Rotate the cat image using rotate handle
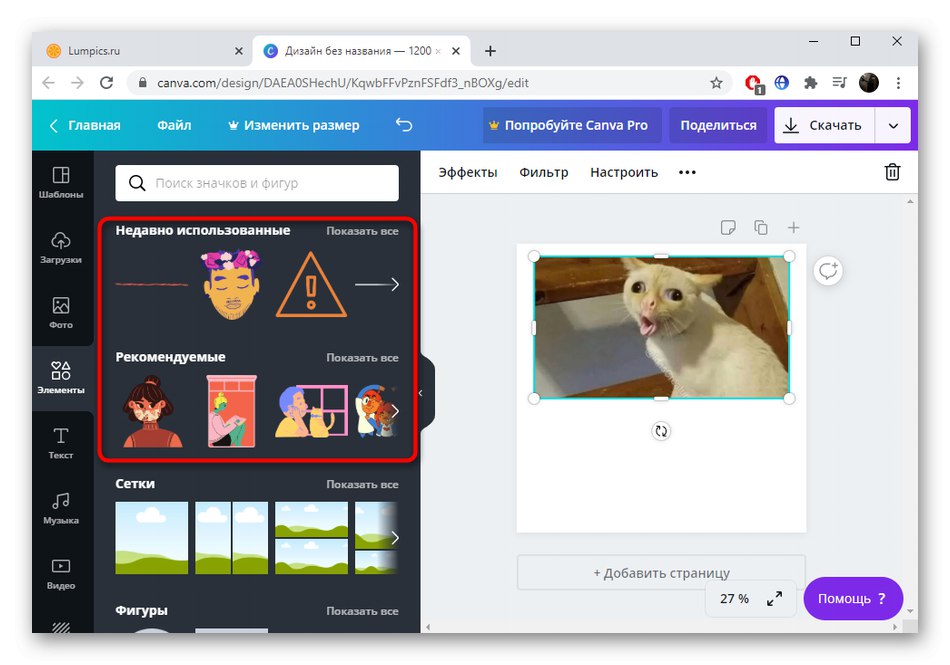Image resolution: width=950 pixels, height=665 pixels. 661,431
